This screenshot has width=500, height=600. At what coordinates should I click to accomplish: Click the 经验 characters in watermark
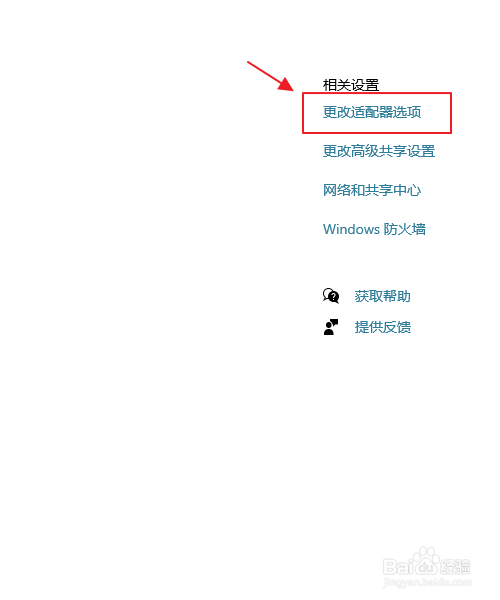pos(455,567)
